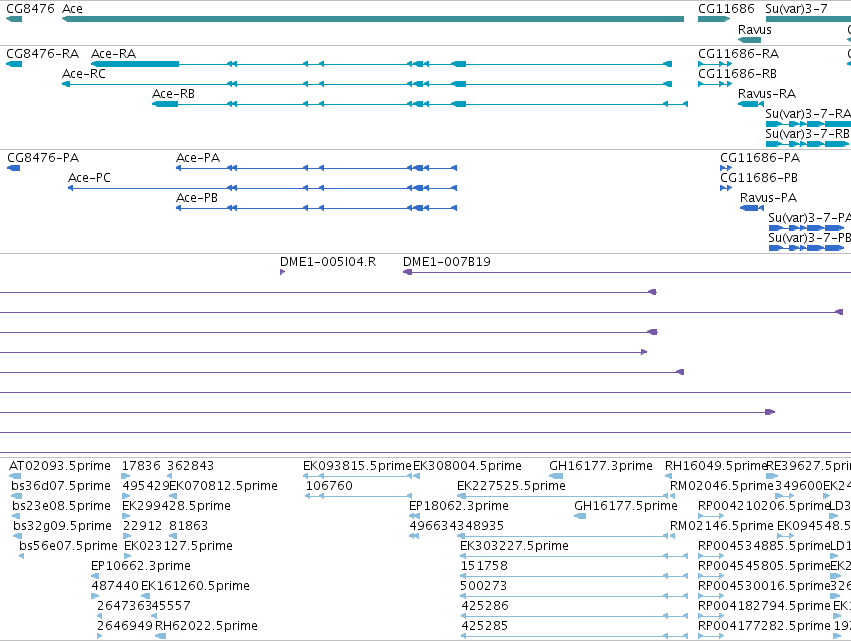Select the EP10662.3prime EST label

click(141, 566)
